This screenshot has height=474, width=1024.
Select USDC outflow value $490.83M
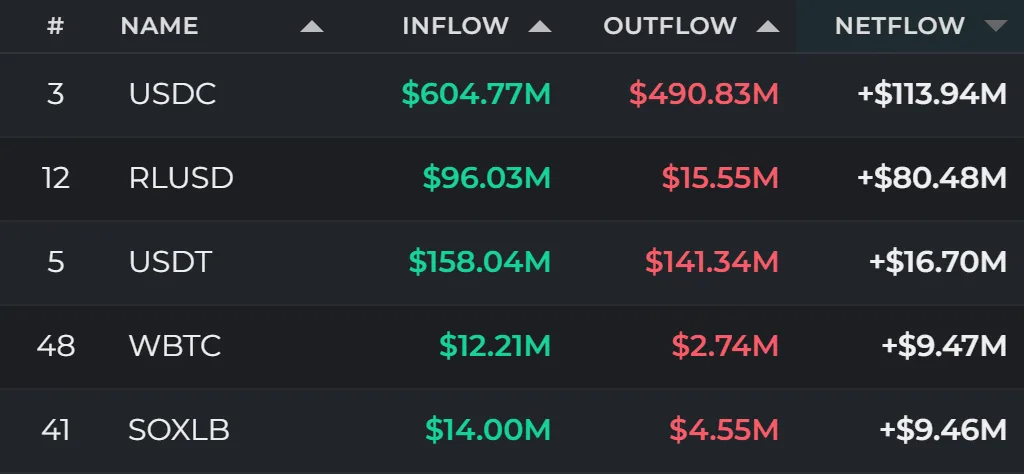(x=704, y=94)
